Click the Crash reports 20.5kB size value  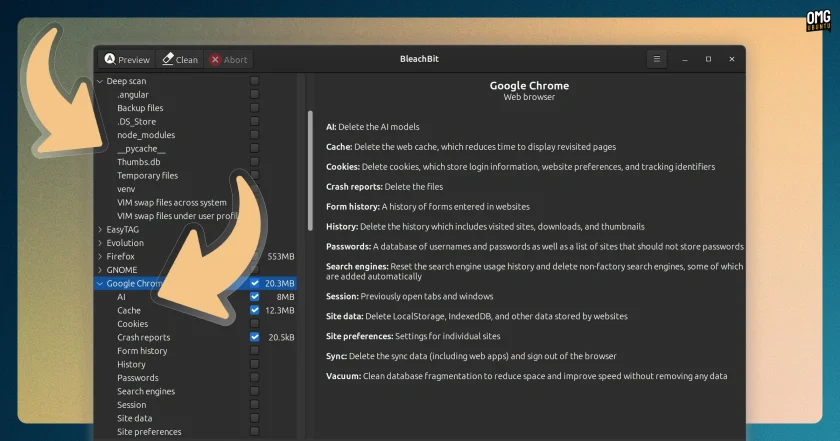click(281, 337)
